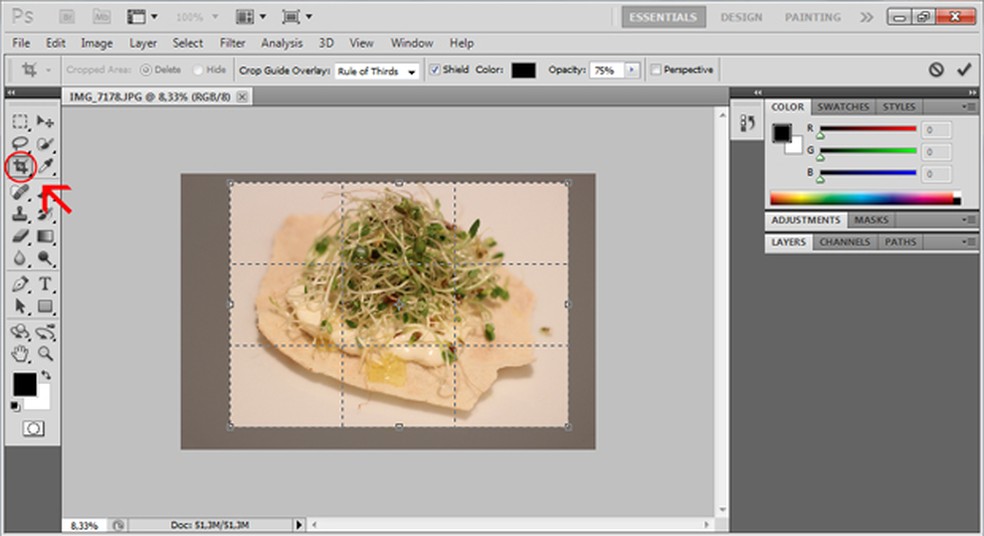Cancel the current crop operation
984x536 pixels.
pos(936,70)
